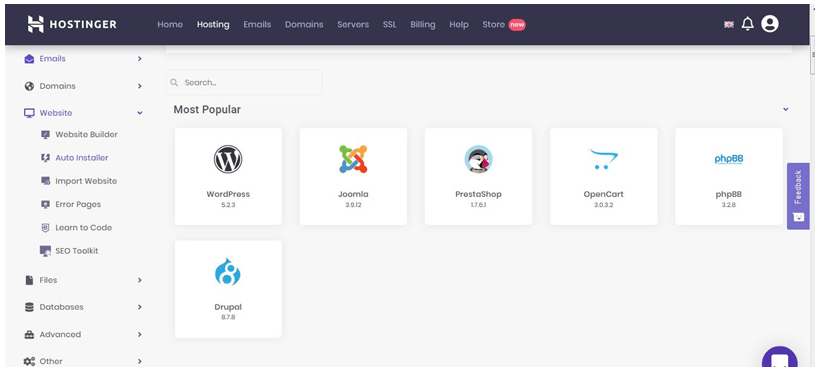This screenshot has height=369, width=815.
Task: Click the Website monitor sidebar icon
Action: pyautogui.click(x=29, y=113)
